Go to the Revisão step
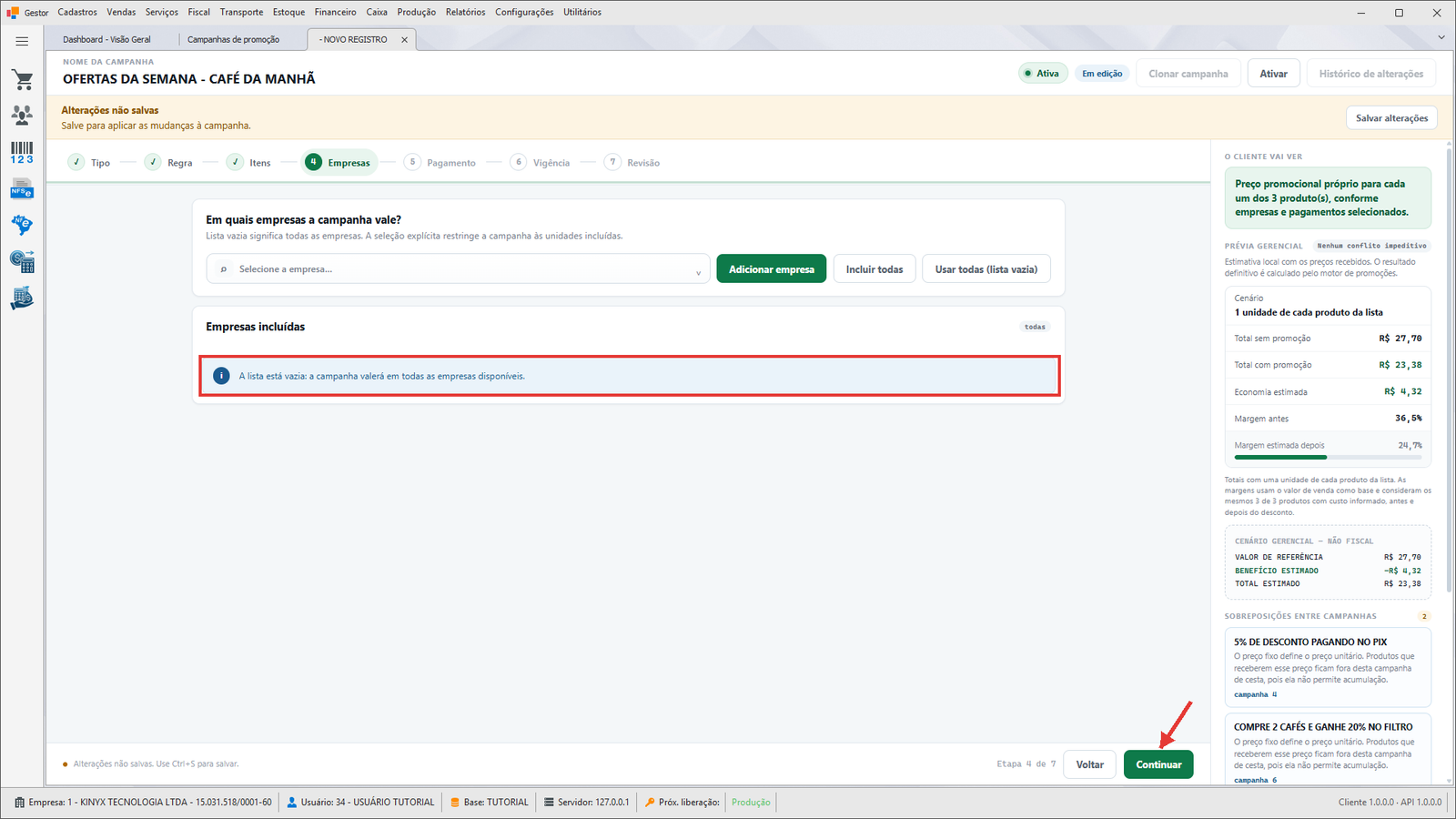1456x819 pixels. (632, 163)
